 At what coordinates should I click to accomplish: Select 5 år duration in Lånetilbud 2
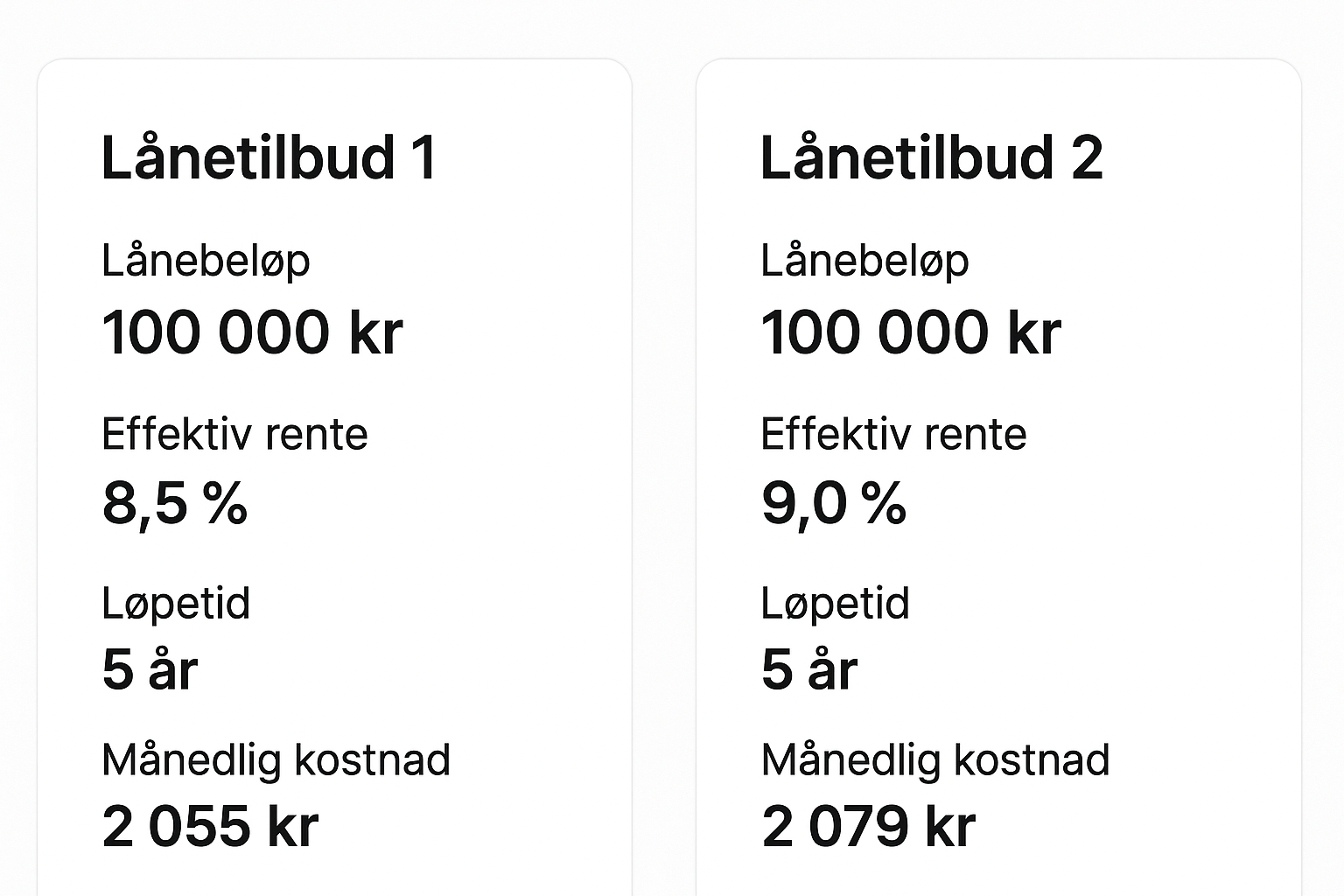[809, 670]
